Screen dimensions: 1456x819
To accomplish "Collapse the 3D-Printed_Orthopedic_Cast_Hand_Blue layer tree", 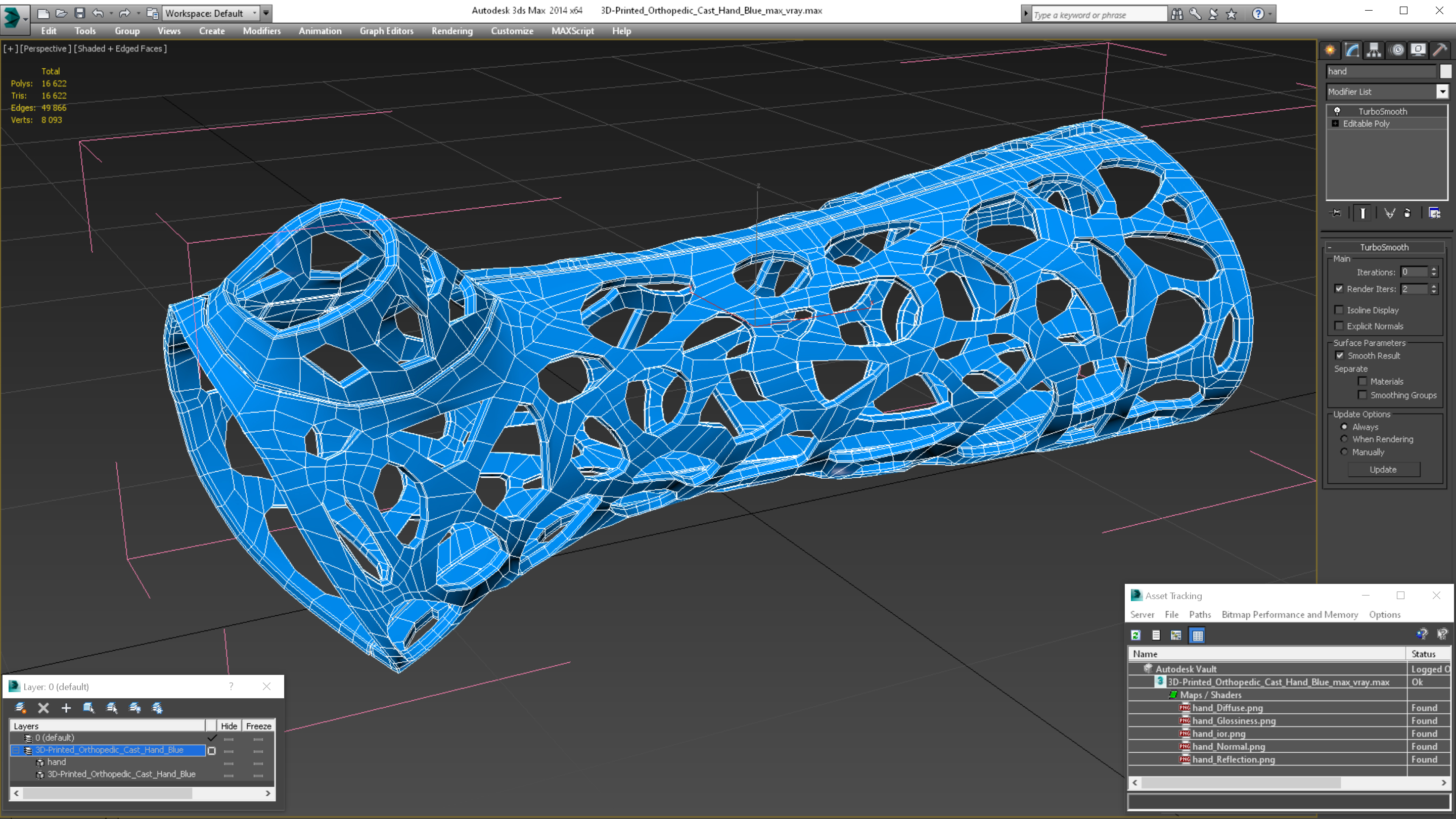I will point(16,751).
